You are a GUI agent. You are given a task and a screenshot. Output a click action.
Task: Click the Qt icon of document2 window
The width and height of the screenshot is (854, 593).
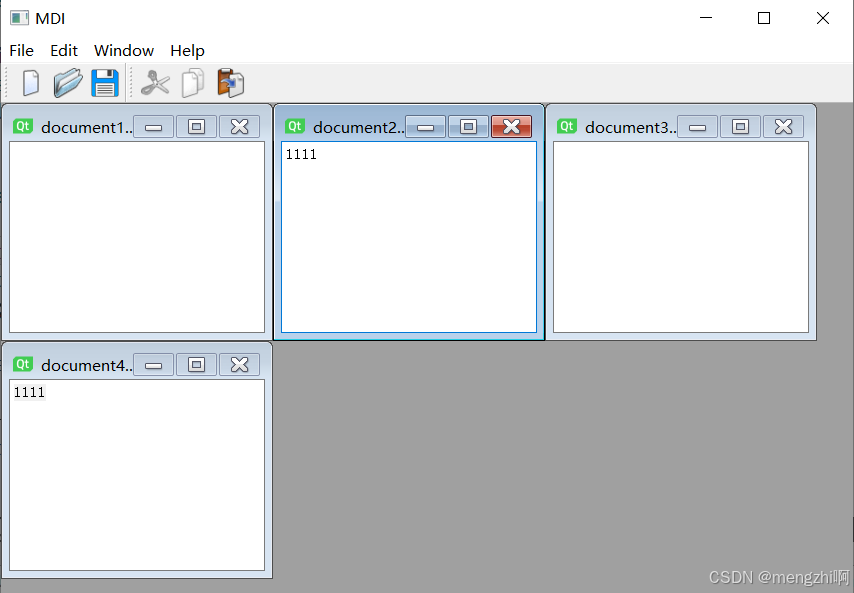tap(295, 126)
